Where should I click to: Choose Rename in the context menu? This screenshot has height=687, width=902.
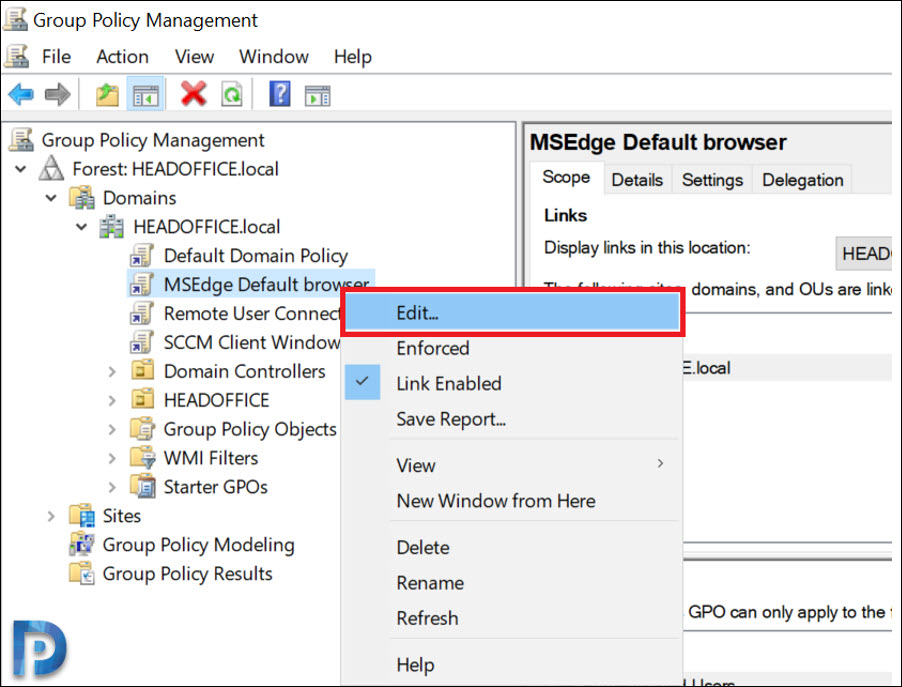click(x=430, y=583)
